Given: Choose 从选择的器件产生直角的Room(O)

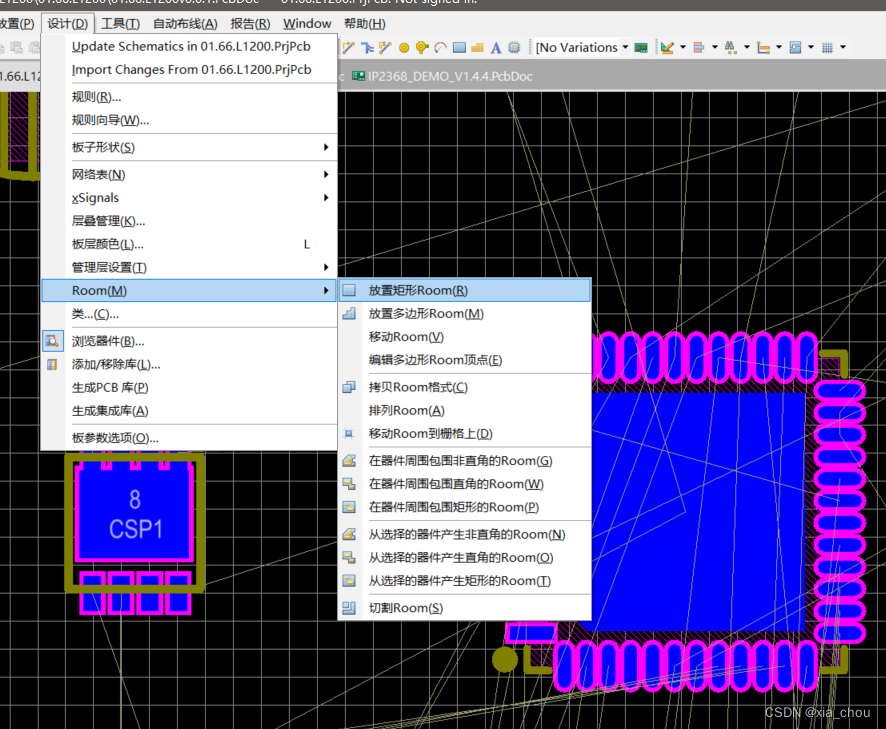Looking at the screenshot, I should point(464,558).
